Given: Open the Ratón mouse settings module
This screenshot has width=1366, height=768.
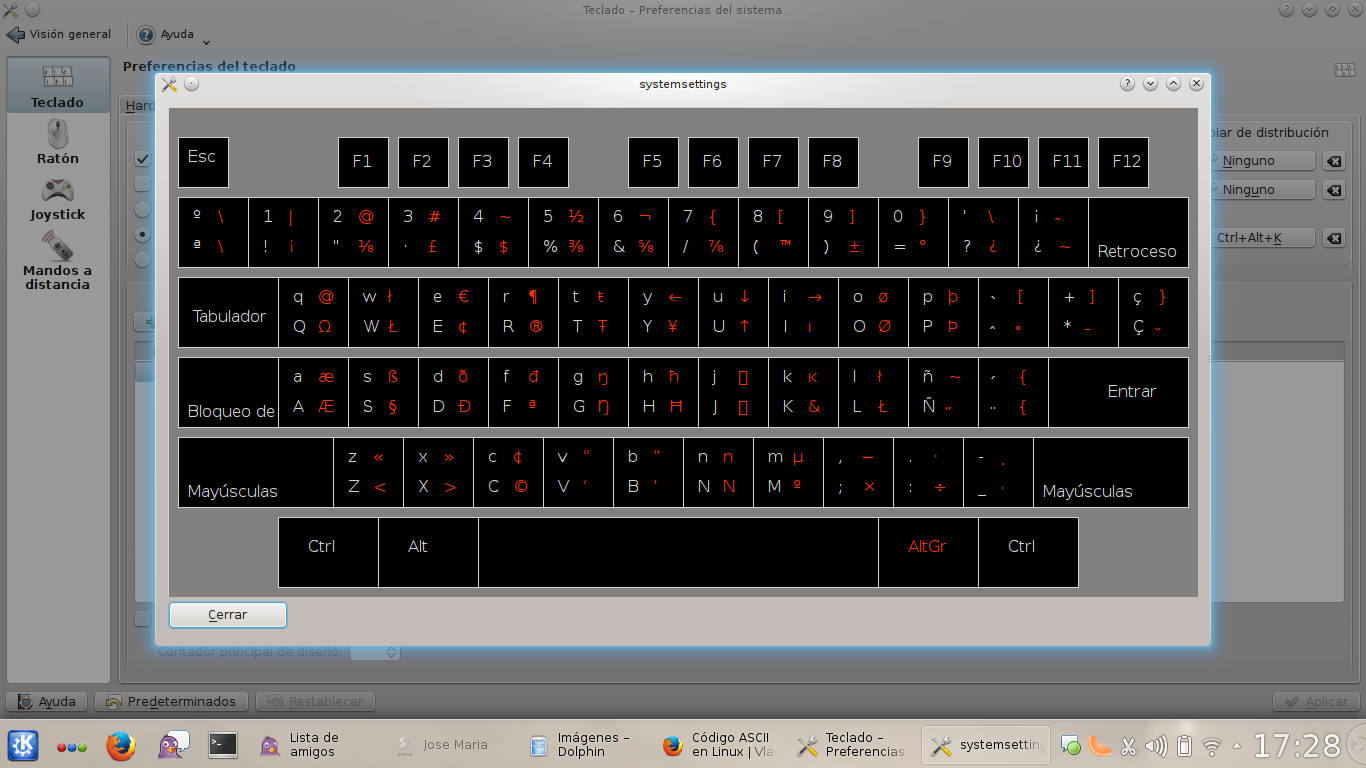Looking at the screenshot, I should coord(57,142).
